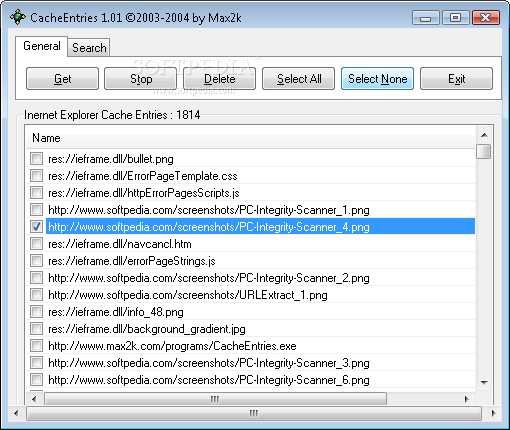Image resolution: width=510 pixels, height=430 pixels.
Task: Check the PC-Integrity-Scanner_1.png checkbox
Action: [36, 209]
